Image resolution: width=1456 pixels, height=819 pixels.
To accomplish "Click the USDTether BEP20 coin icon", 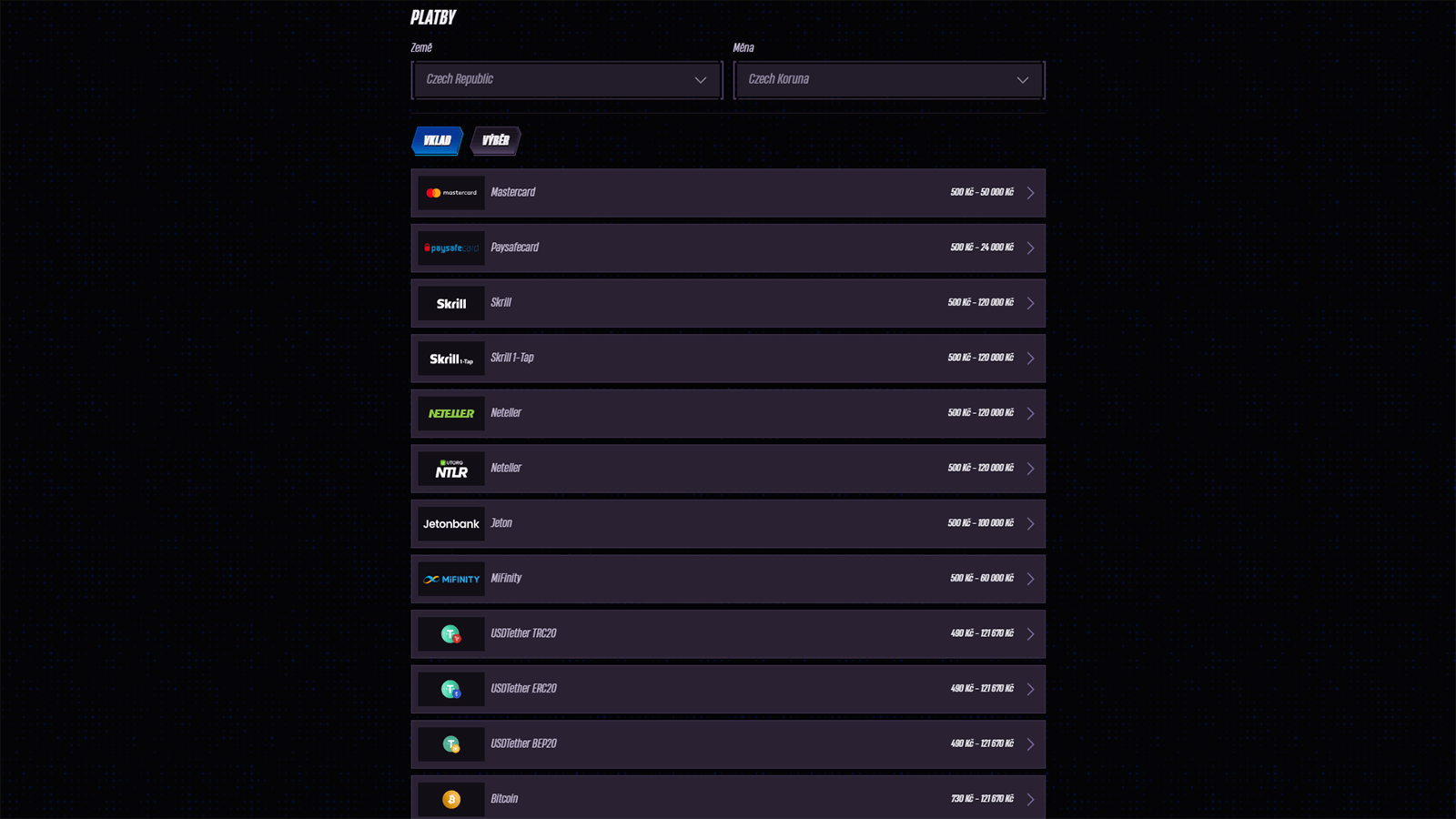I will 451,744.
